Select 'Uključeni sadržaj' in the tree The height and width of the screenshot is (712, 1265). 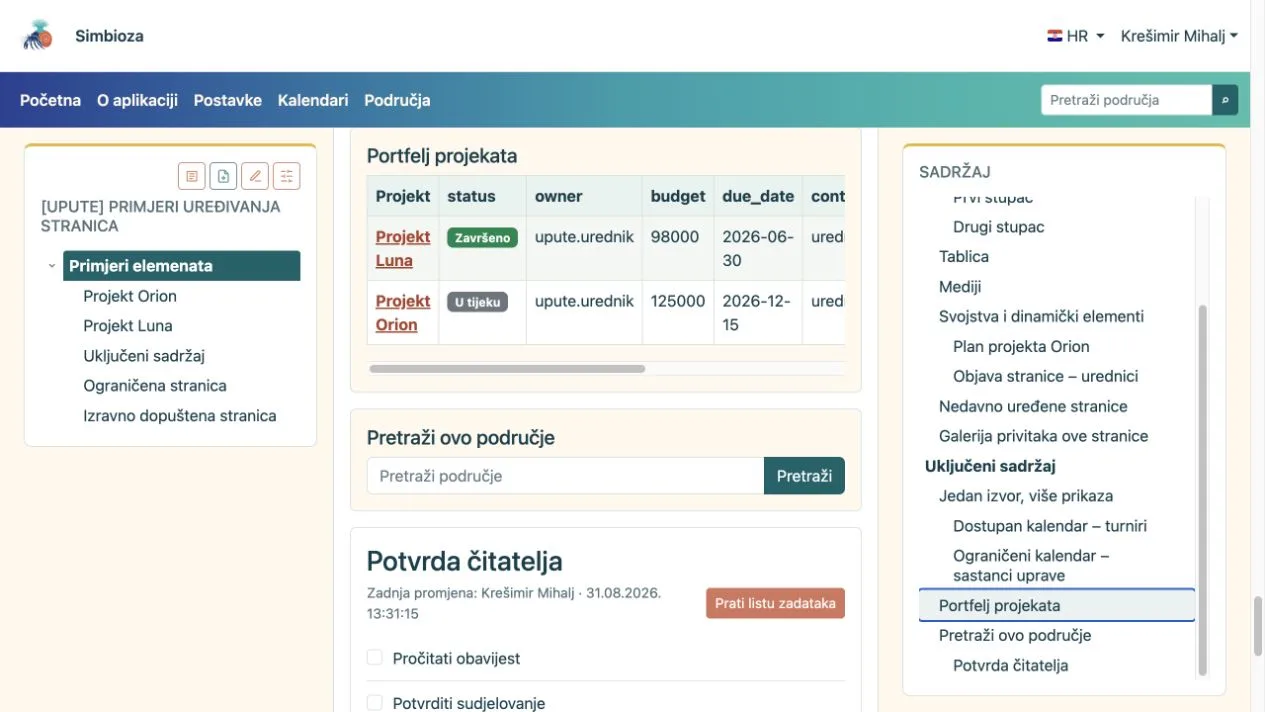pos(144,356)
